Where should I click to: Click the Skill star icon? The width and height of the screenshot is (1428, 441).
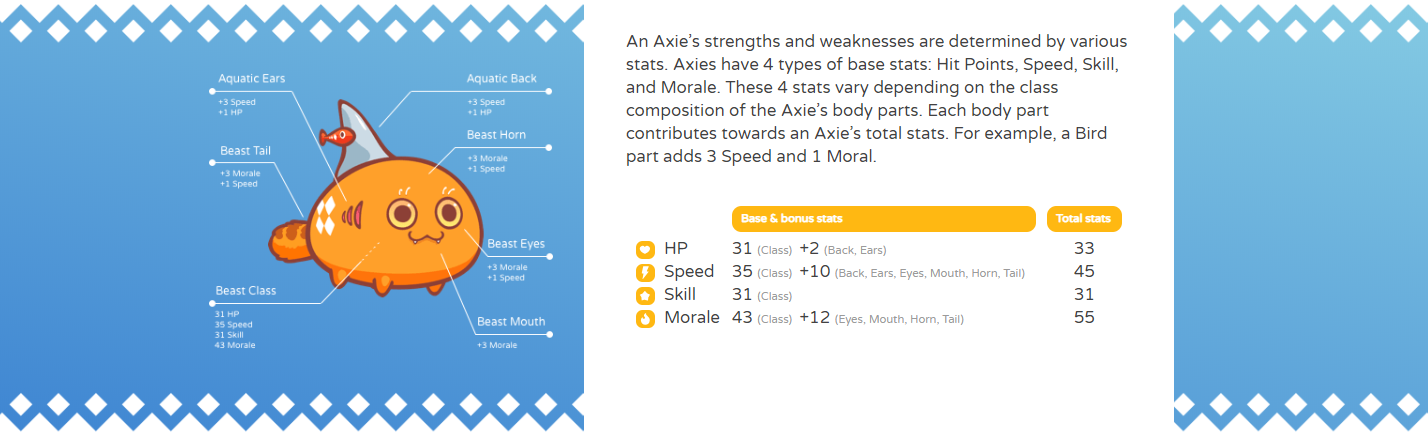tap(645, 295)
